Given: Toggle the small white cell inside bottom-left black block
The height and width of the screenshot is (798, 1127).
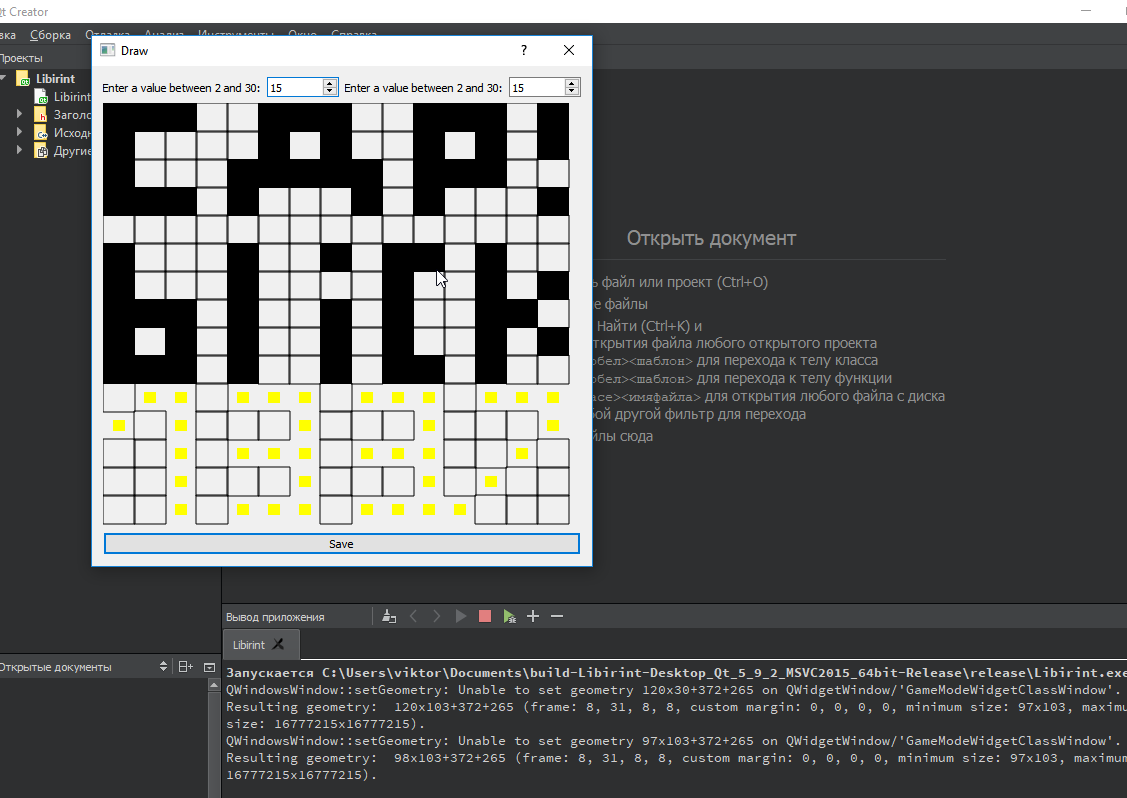Looking at the screenshot, I should (x=150, y=341).
